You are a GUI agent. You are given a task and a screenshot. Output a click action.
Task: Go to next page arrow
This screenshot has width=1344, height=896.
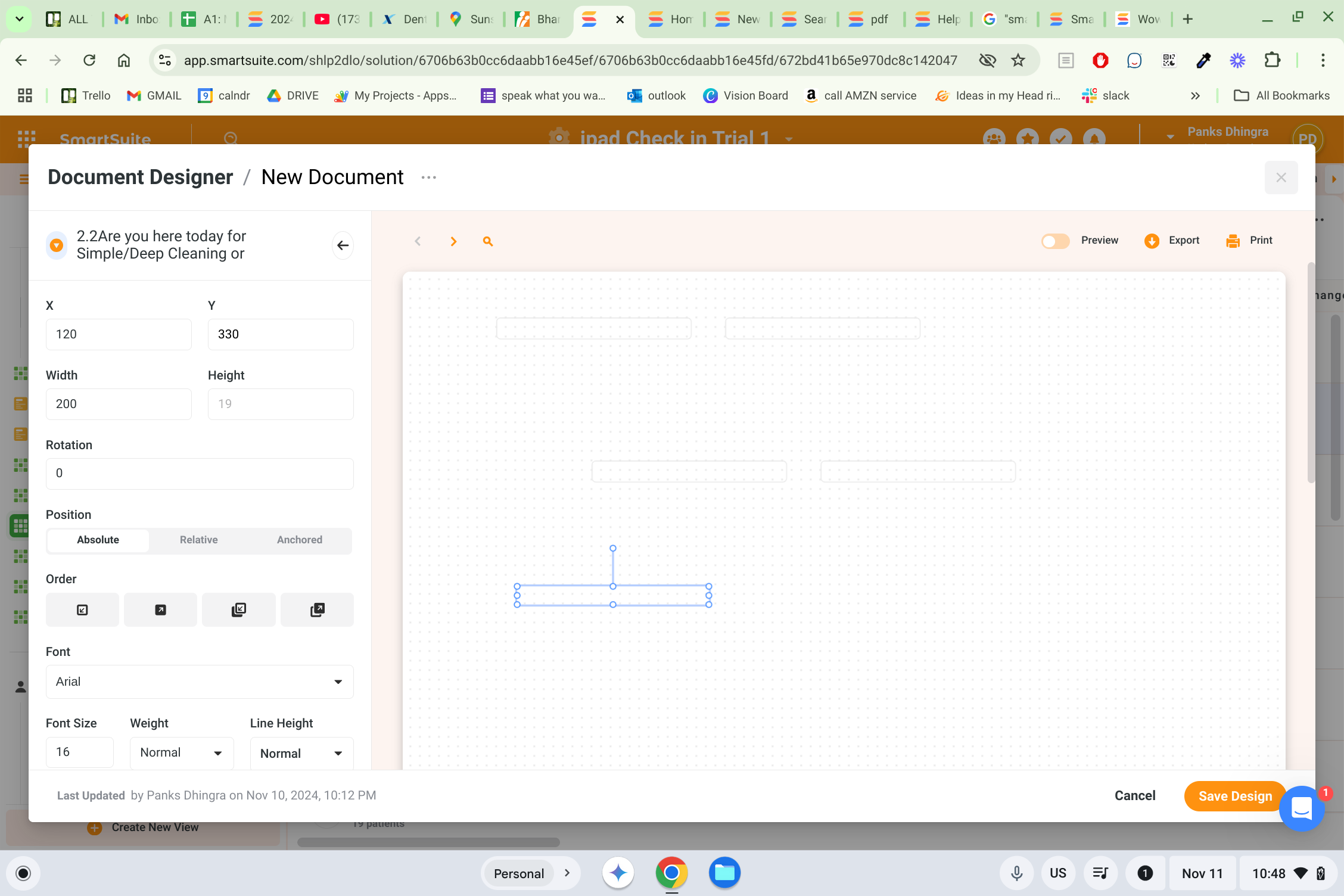tap(453, 241)
